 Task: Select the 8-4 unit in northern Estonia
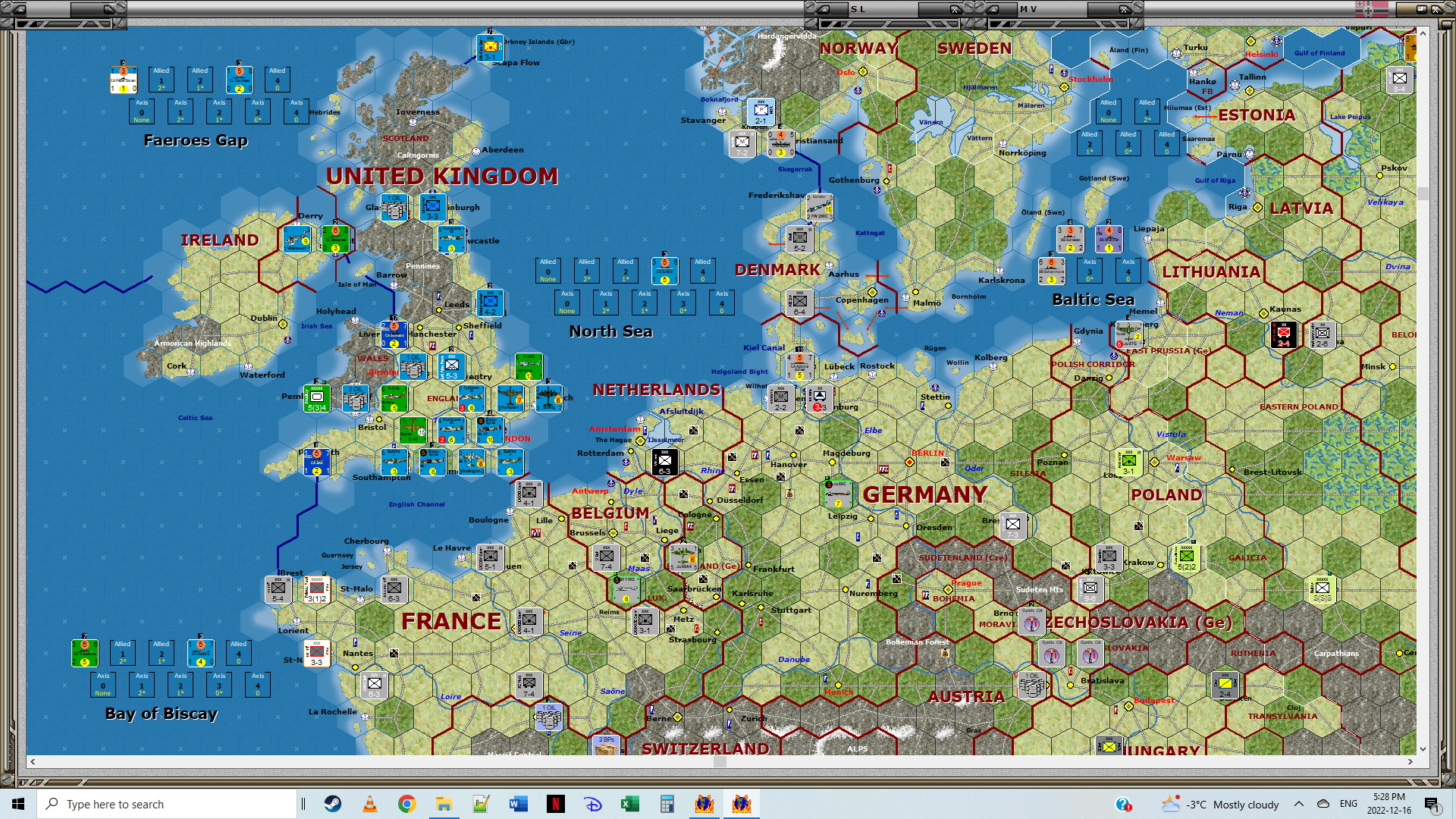(1400, 80)
